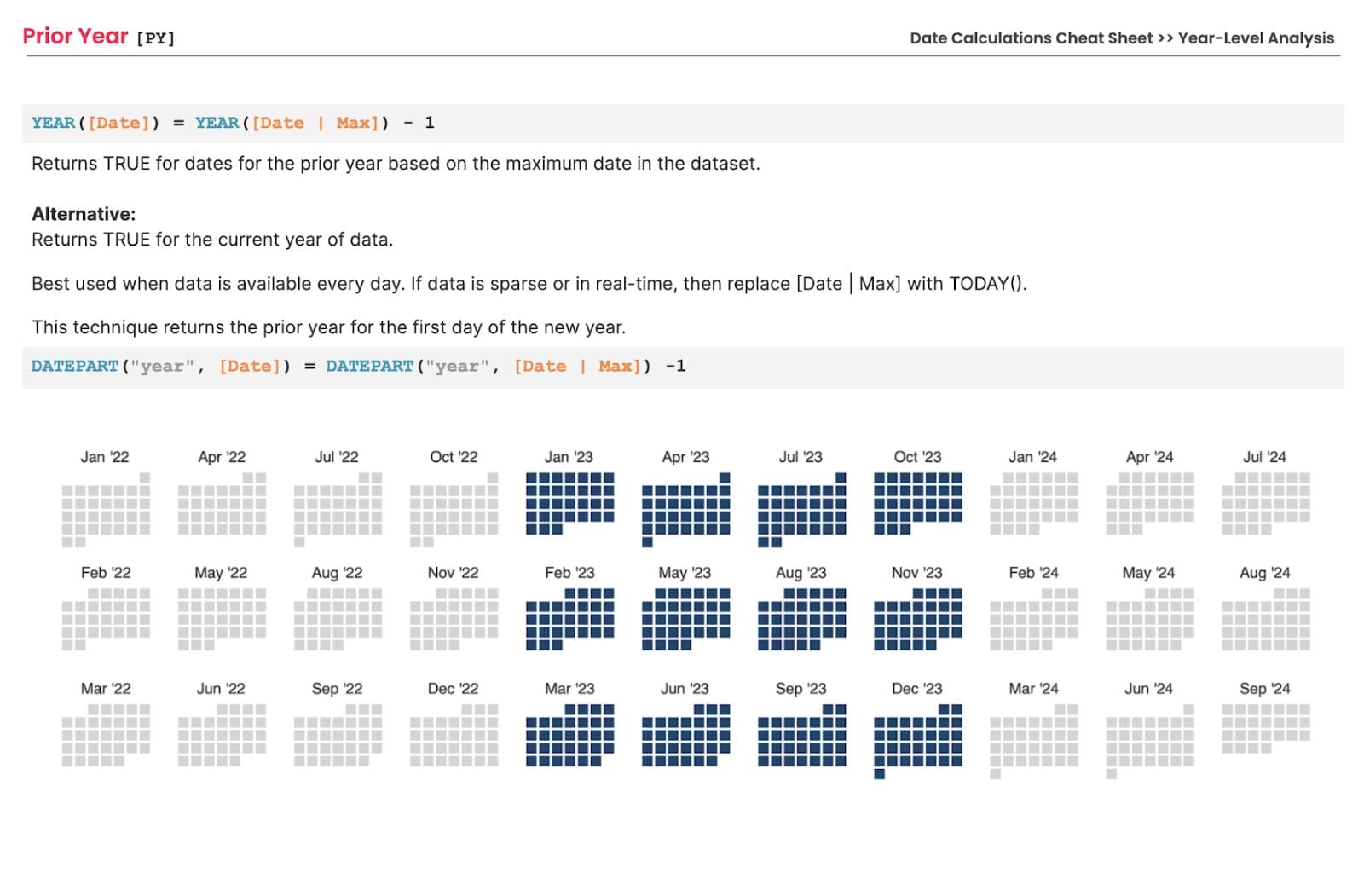Select the [Date | Max] token in the first formula
1364x896 pixels.
click(x=317, y=122)
